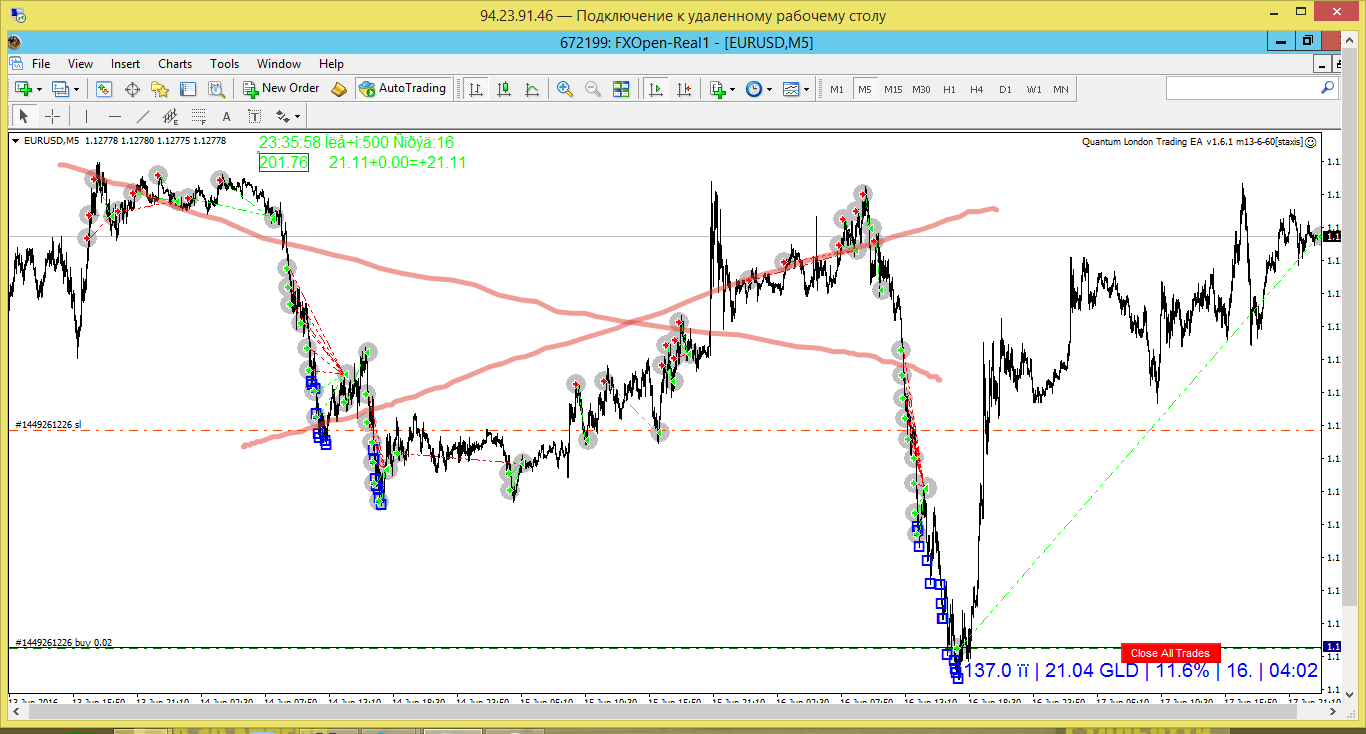1366x734 pixels.
Task: Click the EURUSD,M5 chart triangle
Action: [16, 141]
